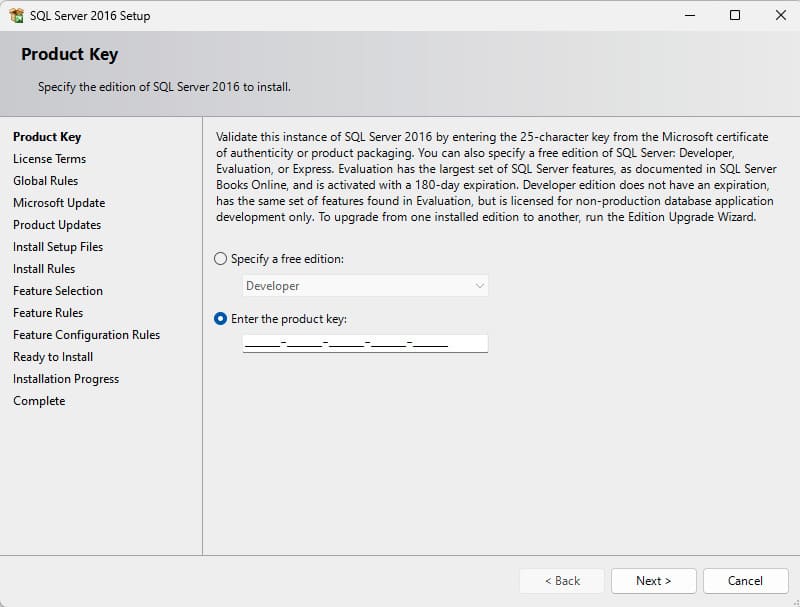Choose the Install Setup Files step
This screenshot has height=607, width=800.
pos(58,247)
